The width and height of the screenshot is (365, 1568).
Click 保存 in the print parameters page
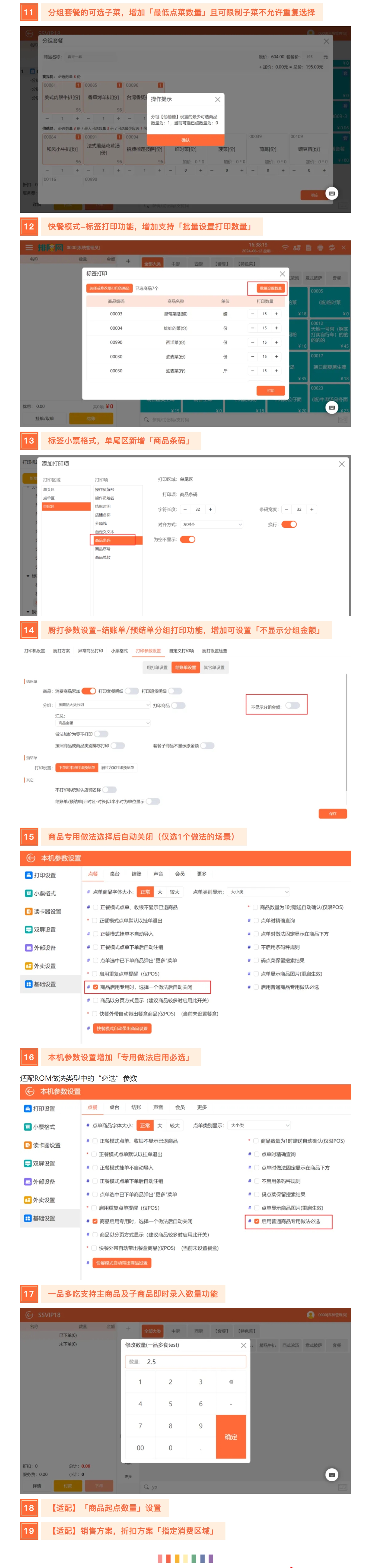(333, 814)
